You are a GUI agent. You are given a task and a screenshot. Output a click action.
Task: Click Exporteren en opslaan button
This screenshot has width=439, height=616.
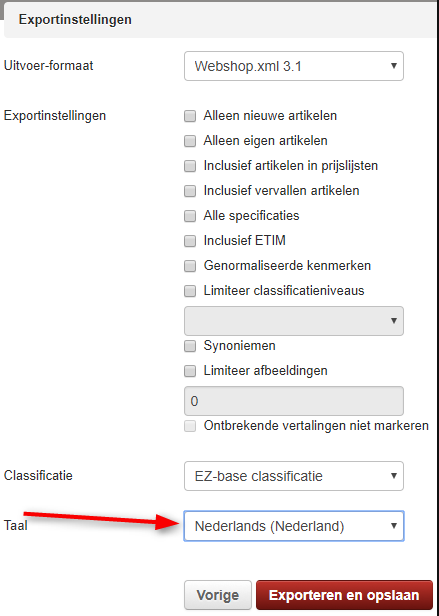point(344,595)
